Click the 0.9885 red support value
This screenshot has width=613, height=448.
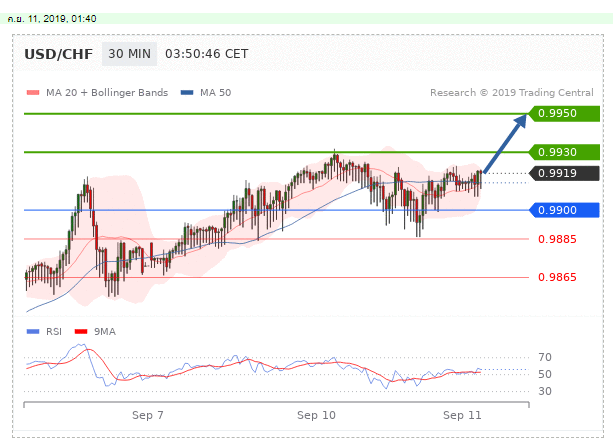click(557, 239)
